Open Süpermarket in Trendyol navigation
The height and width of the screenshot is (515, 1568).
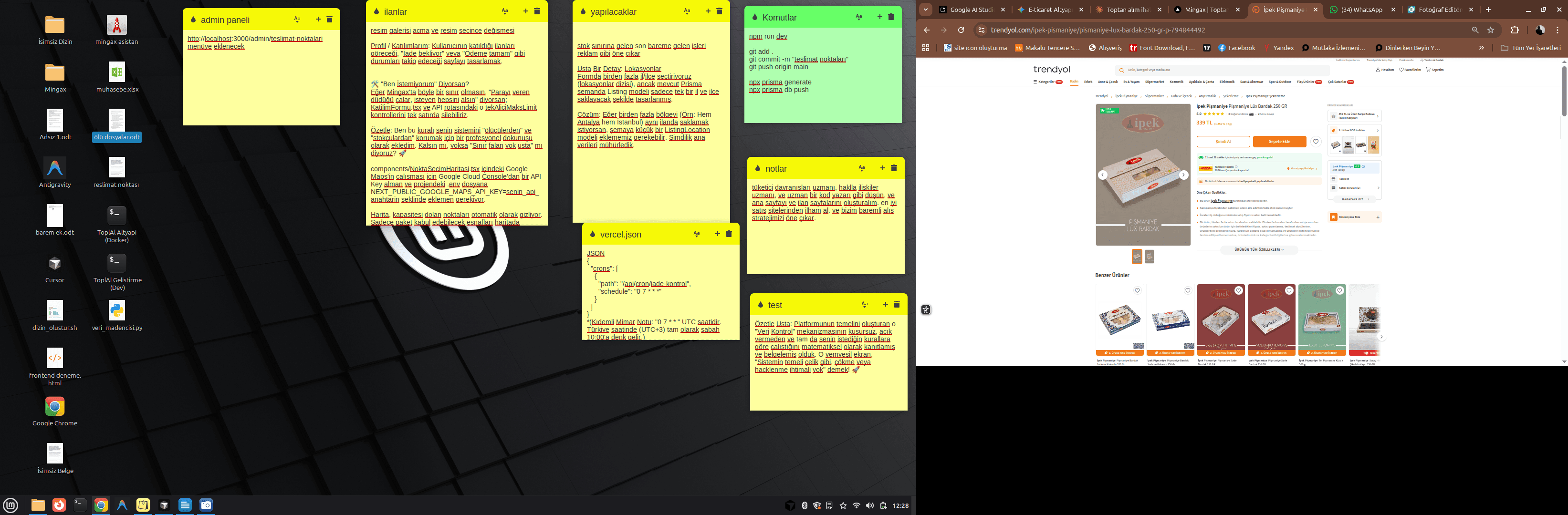click(x=1154, y=82)
